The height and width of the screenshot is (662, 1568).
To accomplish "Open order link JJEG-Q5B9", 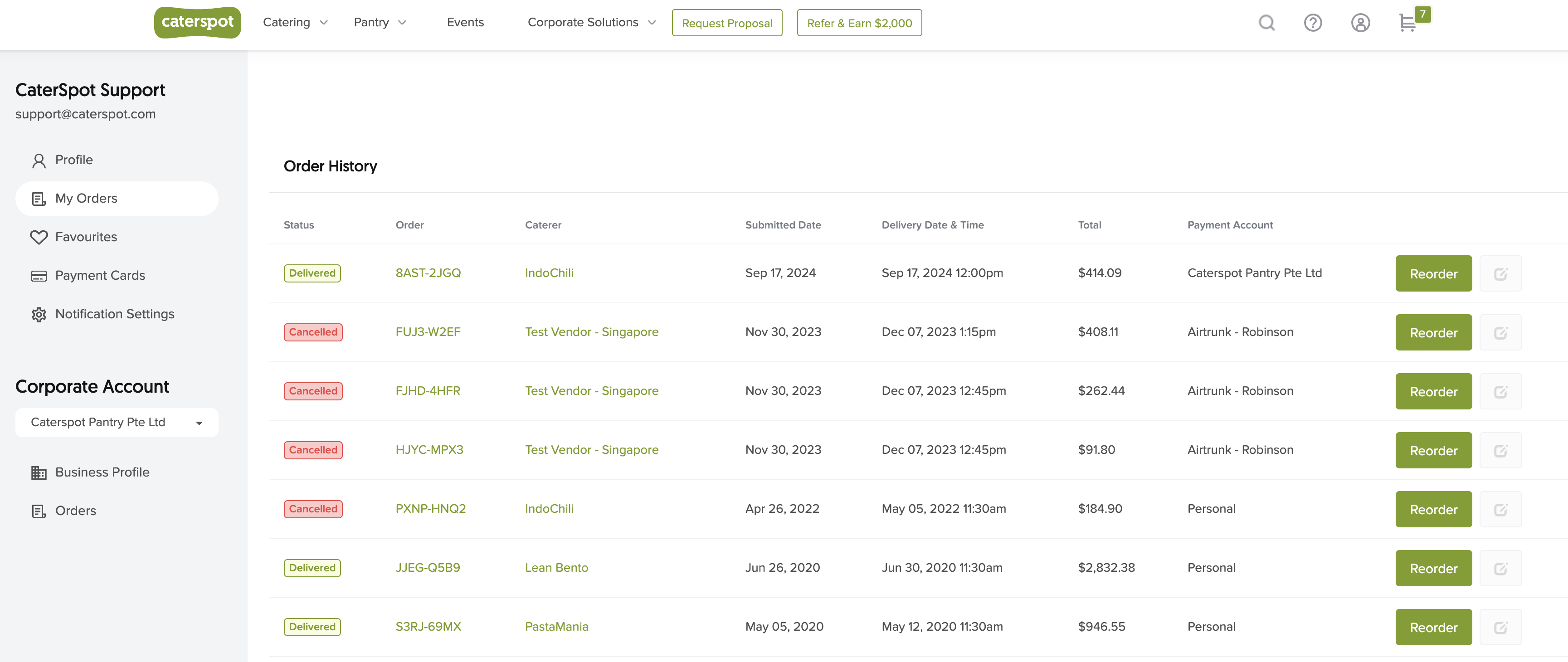I will click(x=428, y=568).
